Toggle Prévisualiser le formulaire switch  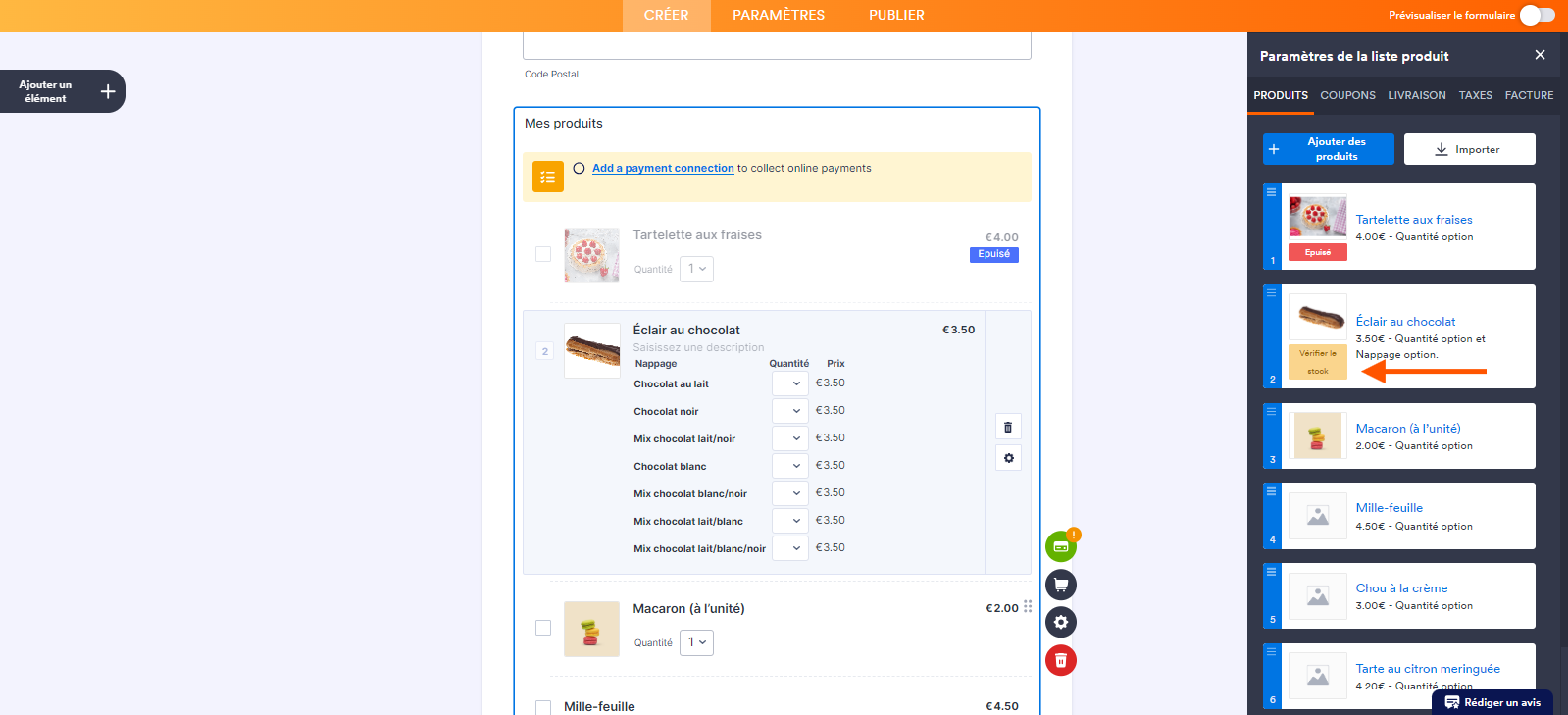click(1537, 15)
